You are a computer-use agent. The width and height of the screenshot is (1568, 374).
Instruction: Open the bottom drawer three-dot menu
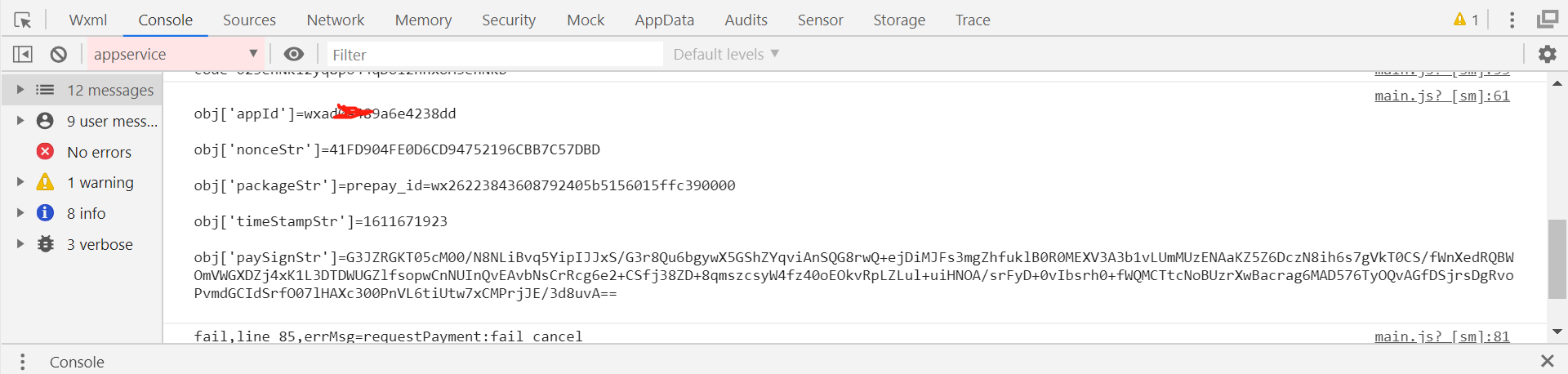22,362
